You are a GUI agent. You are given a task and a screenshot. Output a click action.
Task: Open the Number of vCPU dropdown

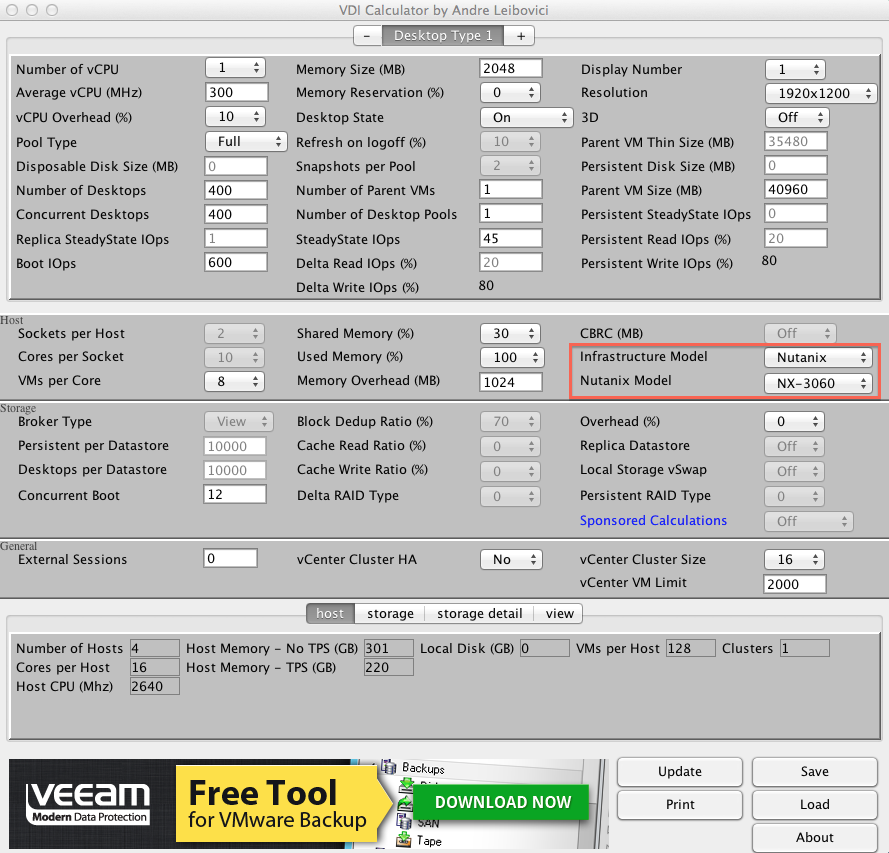[235, 68]
